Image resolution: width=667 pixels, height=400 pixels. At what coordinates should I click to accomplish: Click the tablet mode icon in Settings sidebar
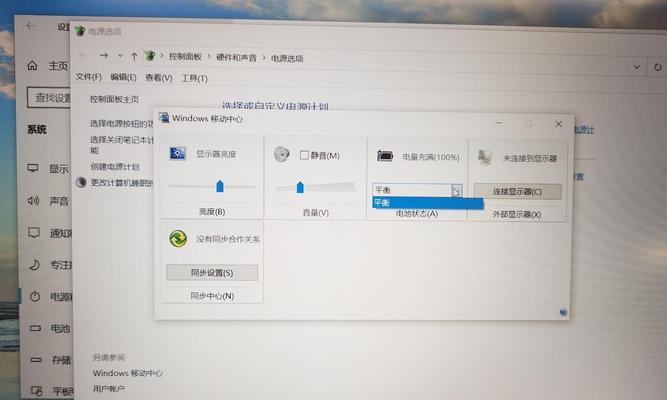[x=37, y=391]
